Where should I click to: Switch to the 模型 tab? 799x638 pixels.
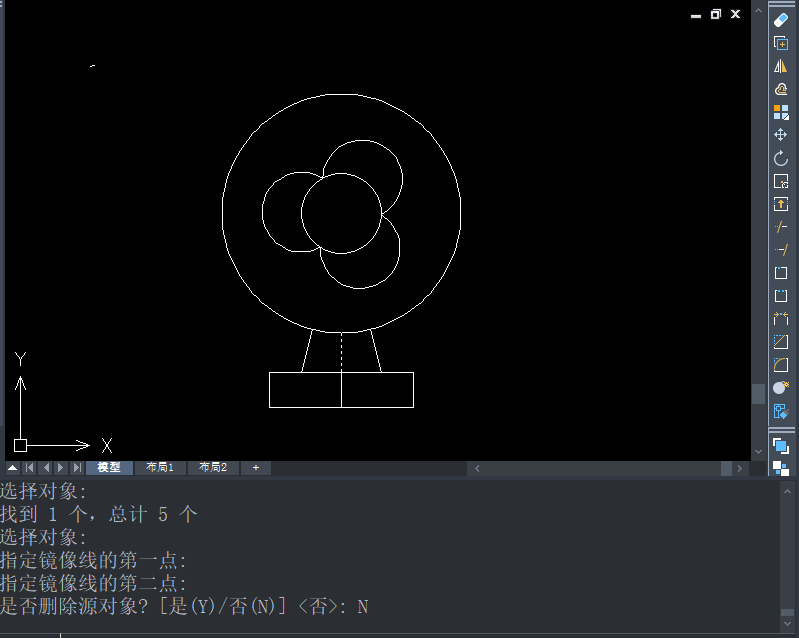109,467
